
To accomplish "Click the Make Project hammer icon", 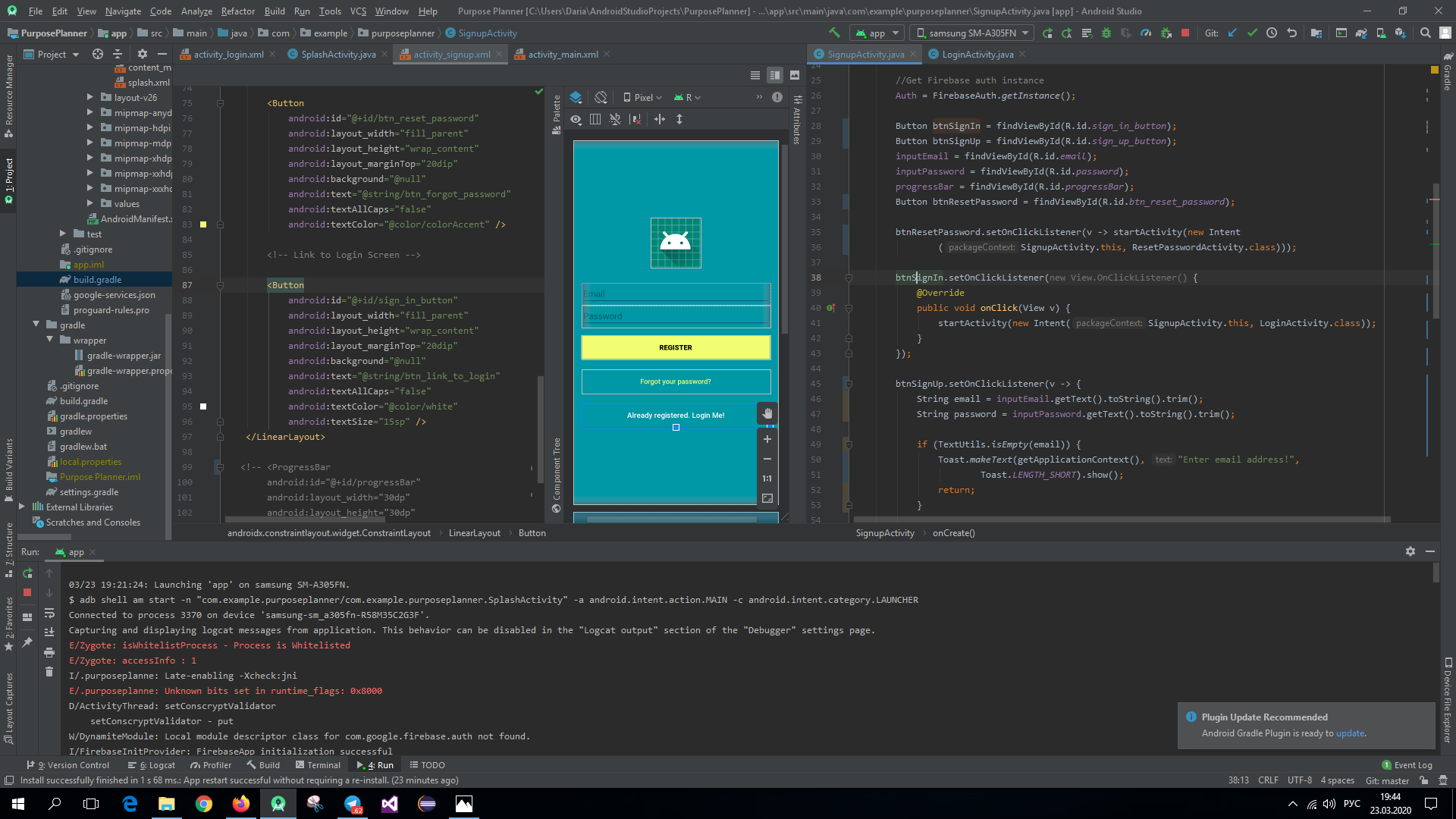I will tap(834, 33).
